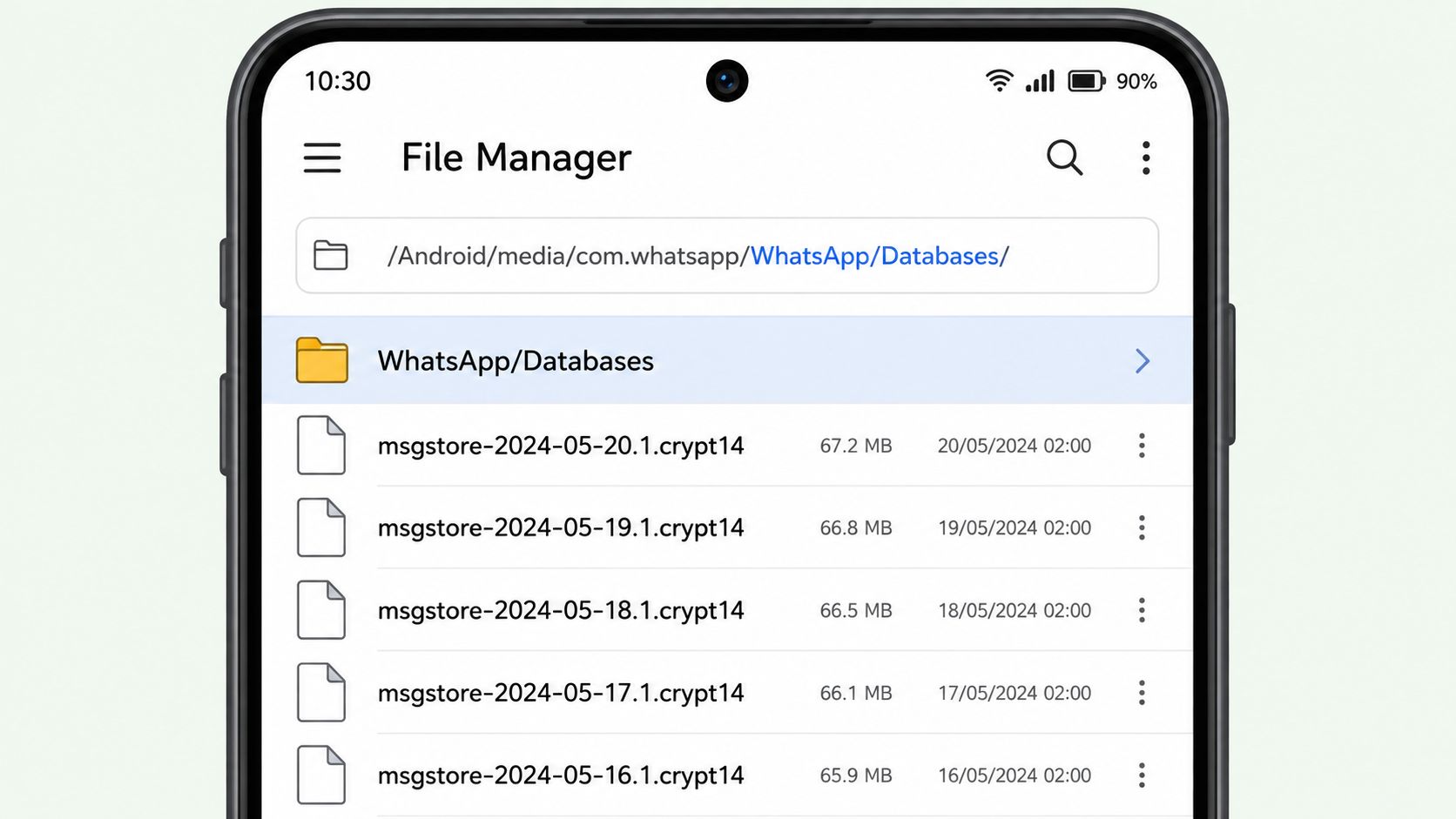Select file name msgstore-2024-05-20.1.crypt14

click(561, 446)
